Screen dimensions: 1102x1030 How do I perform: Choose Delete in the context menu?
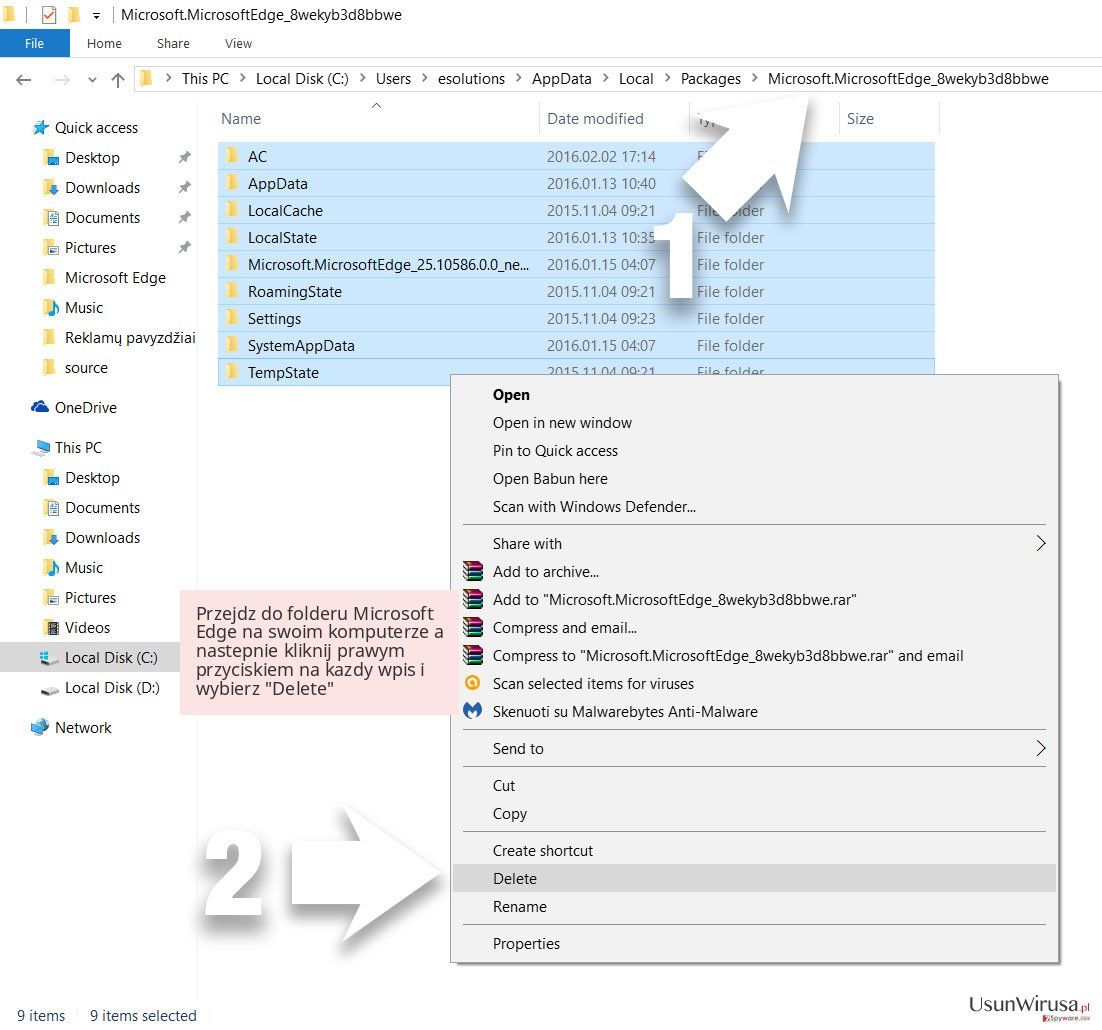754,878
